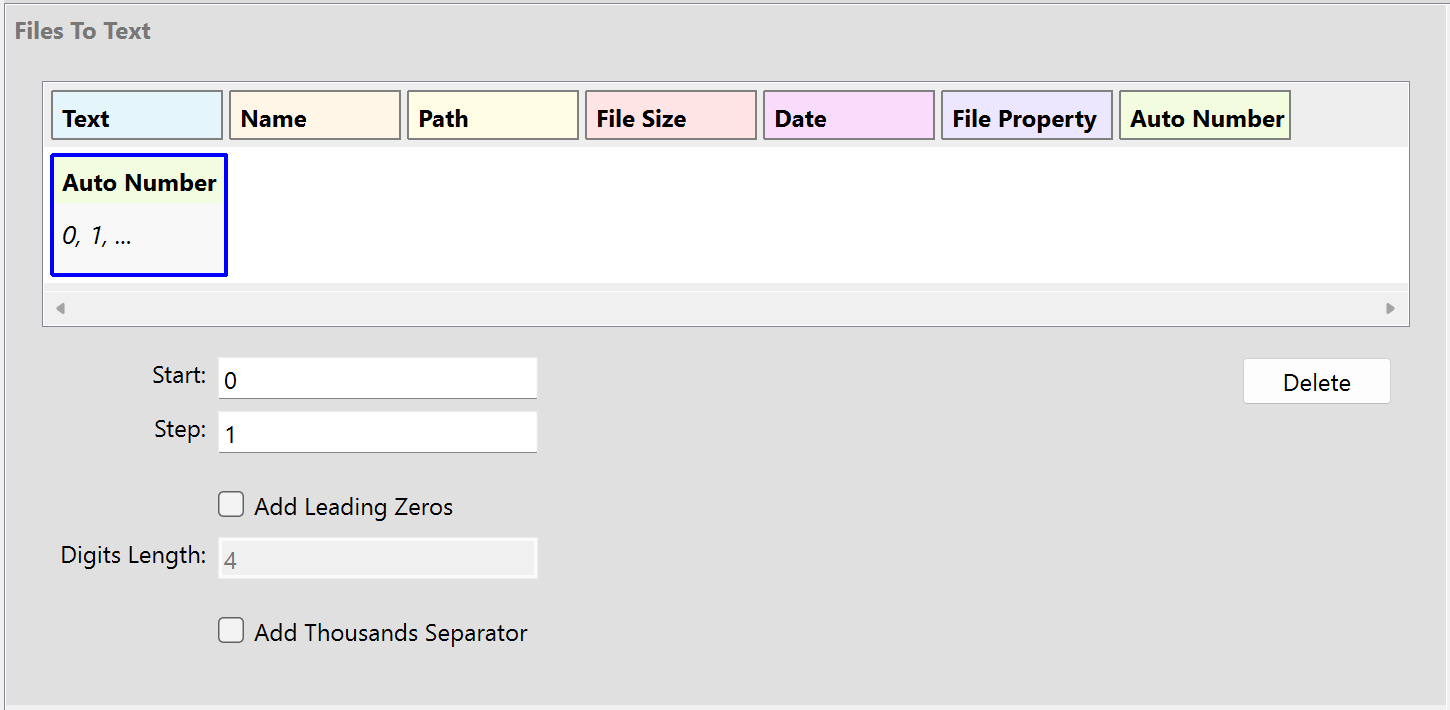This screenshot has height=710, width=1450.
Task: Click inside the Start value field
Action: [x=377, y=378]
